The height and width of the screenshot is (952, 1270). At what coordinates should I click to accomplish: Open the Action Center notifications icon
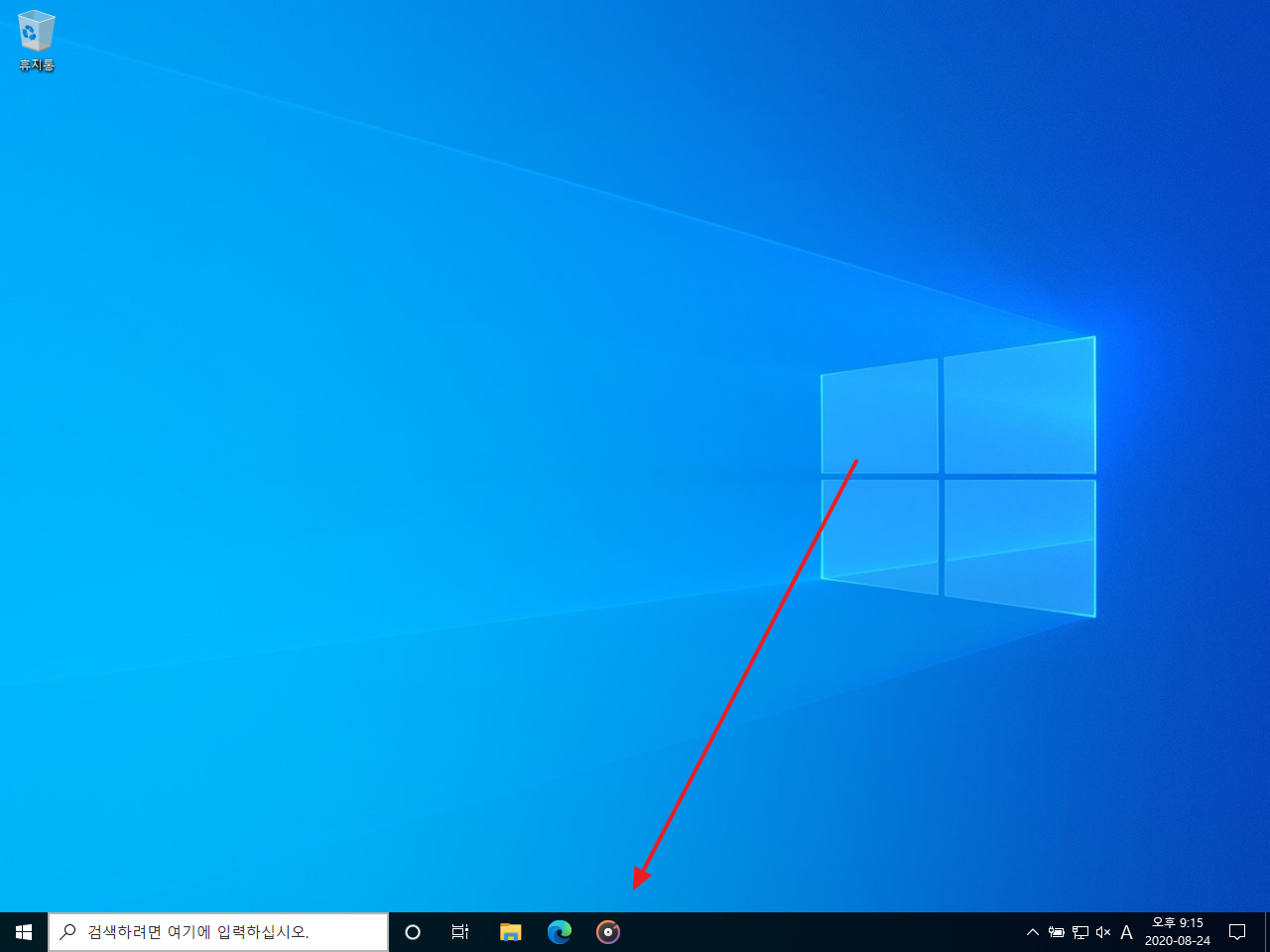1237,932
